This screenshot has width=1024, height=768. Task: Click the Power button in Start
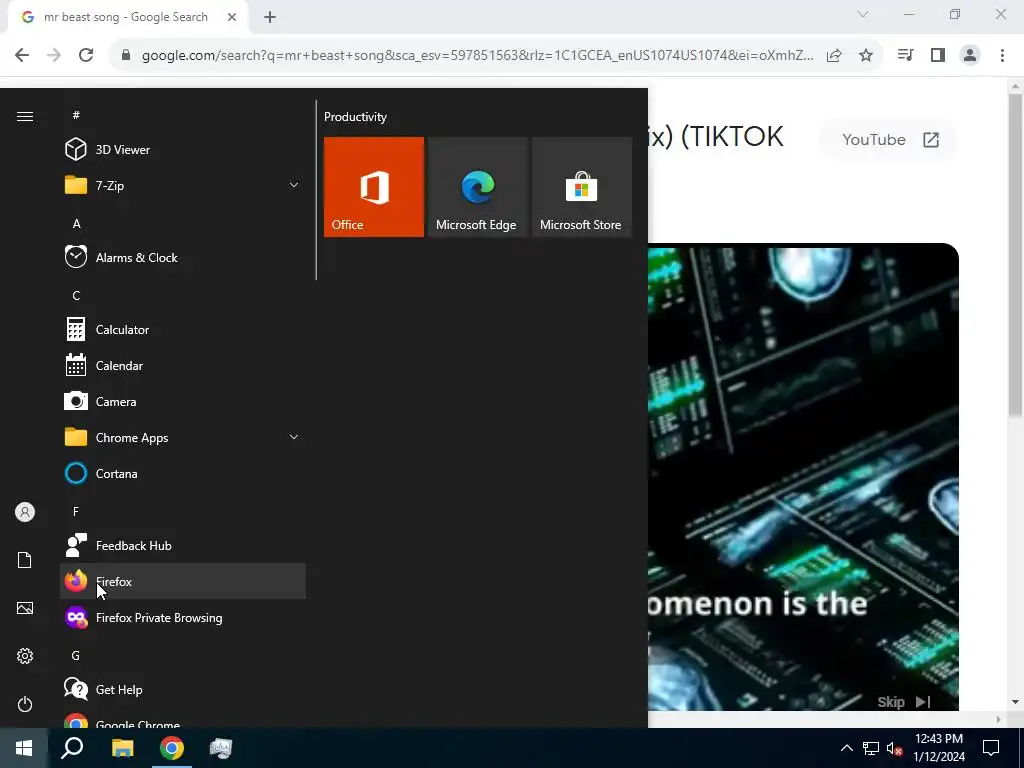pos(25,704)
